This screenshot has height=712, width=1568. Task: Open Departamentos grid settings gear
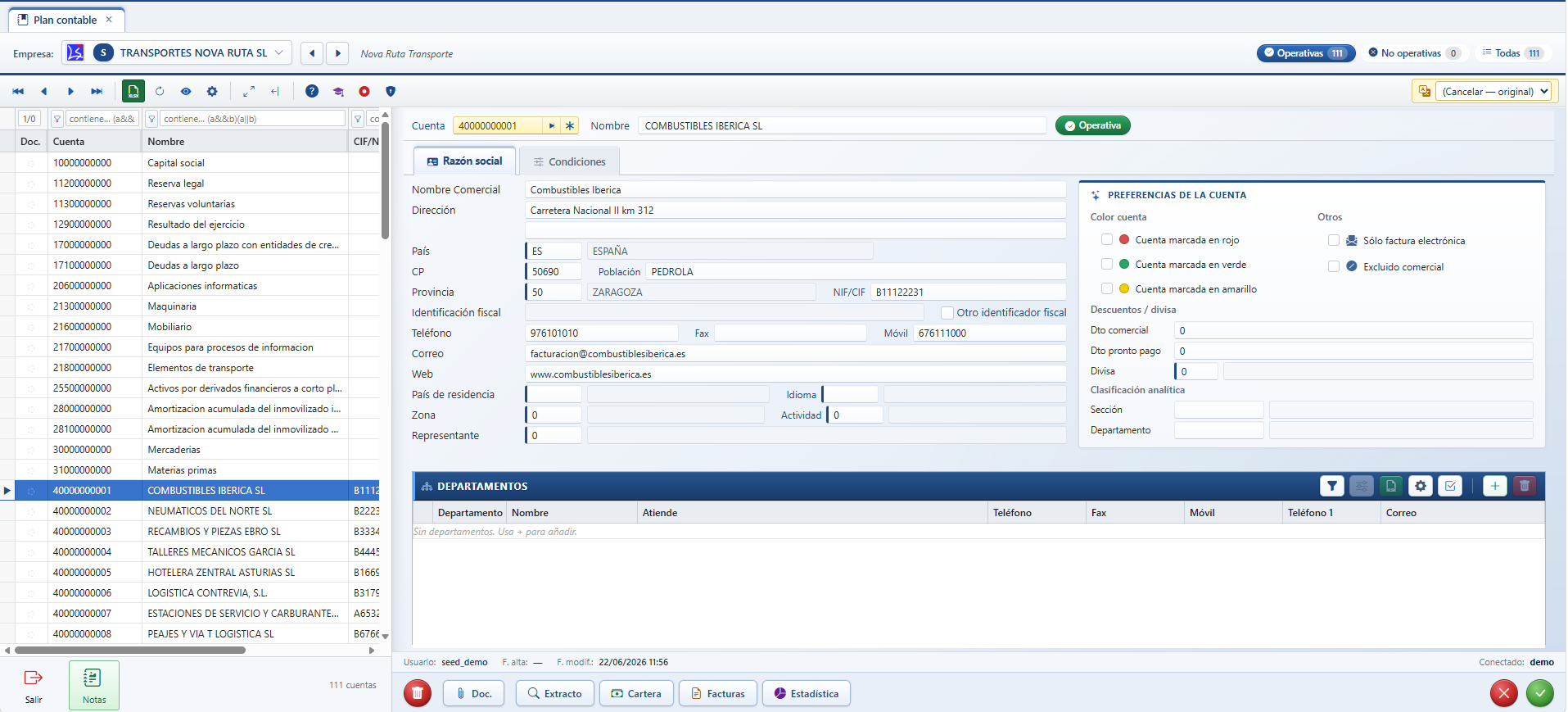tap(1421, 486)
